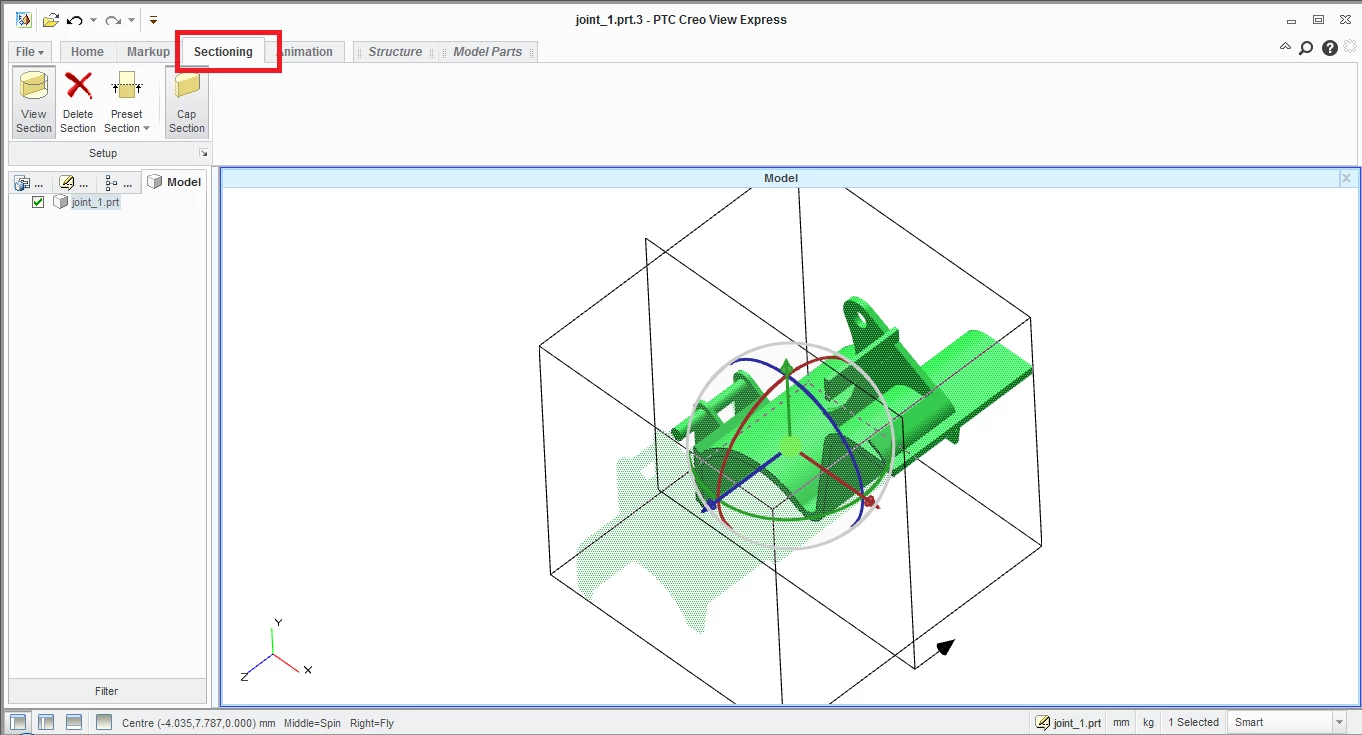The width and height of the screenshot is (1362, 735).
Task: Click the kg units indicator
Action: pos(1148,722)
